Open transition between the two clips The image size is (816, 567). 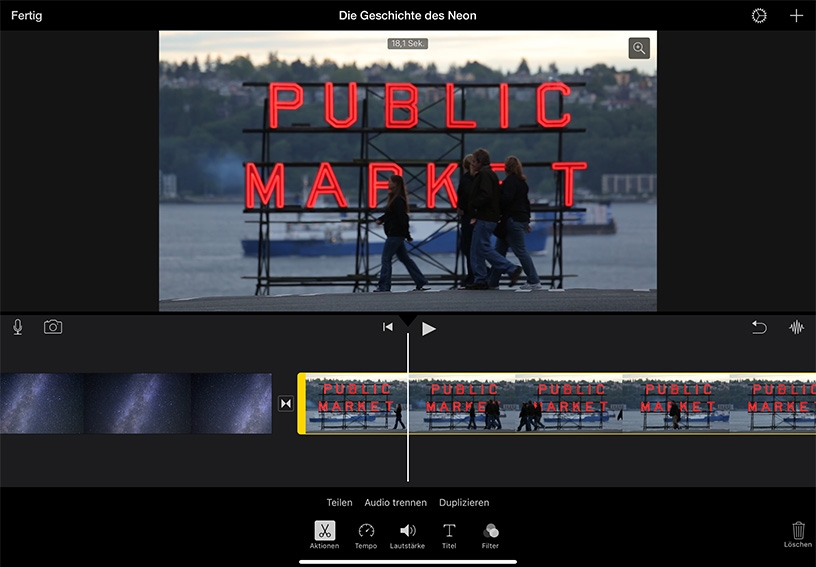[286, 403]
